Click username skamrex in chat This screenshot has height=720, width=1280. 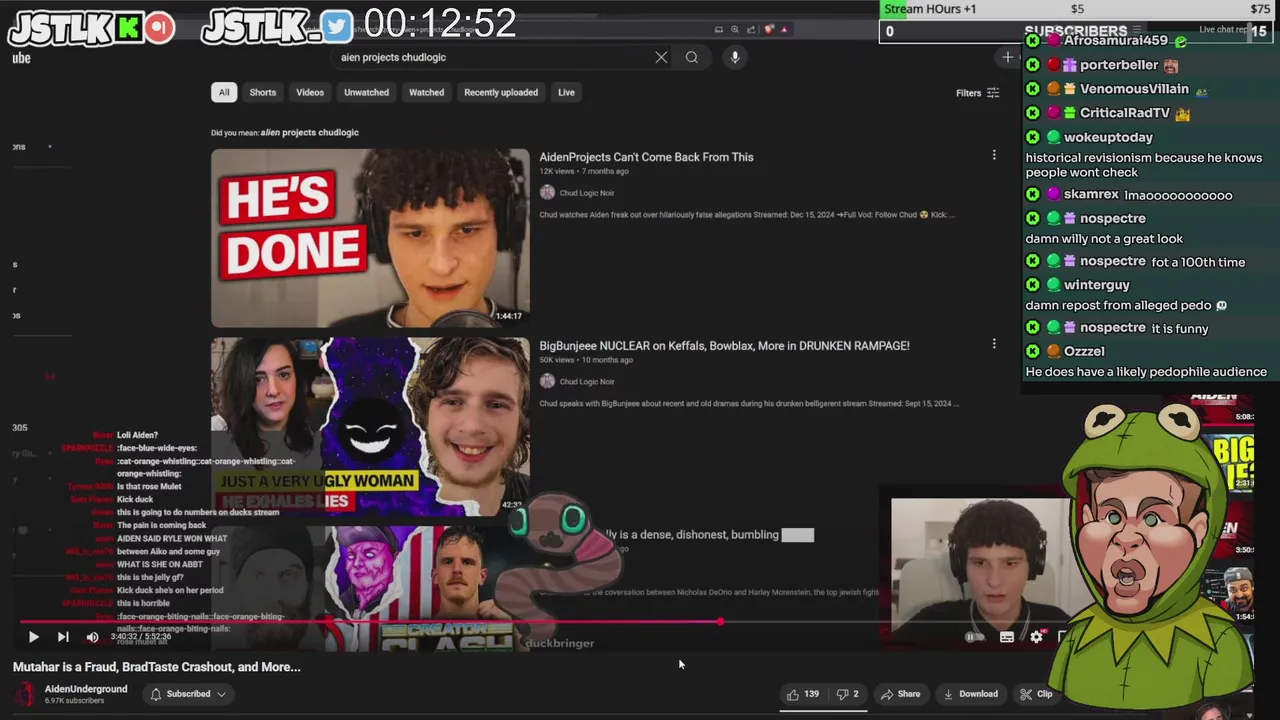[x=1091, y=195]
